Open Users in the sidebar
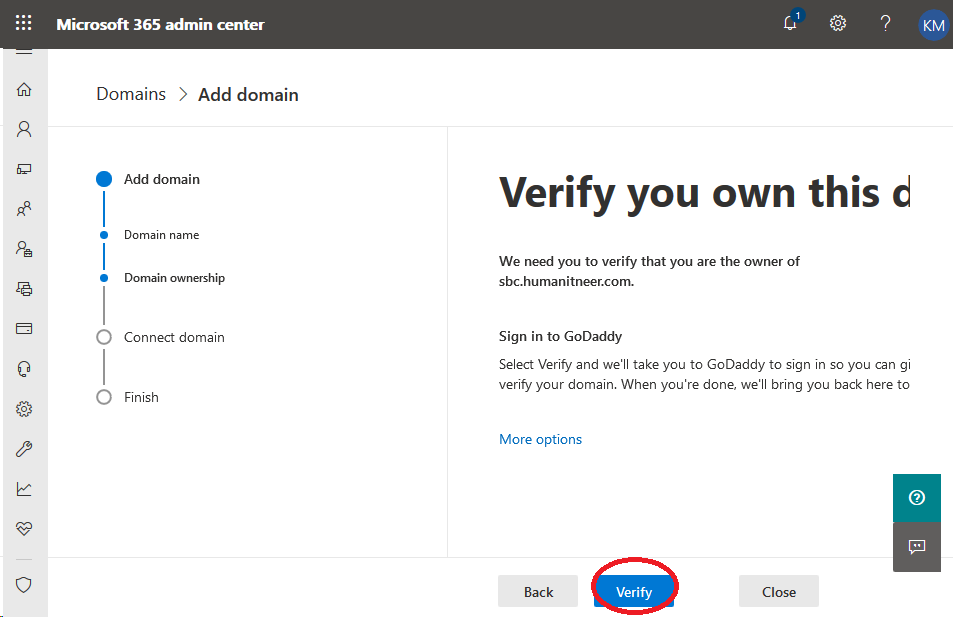 24,129
